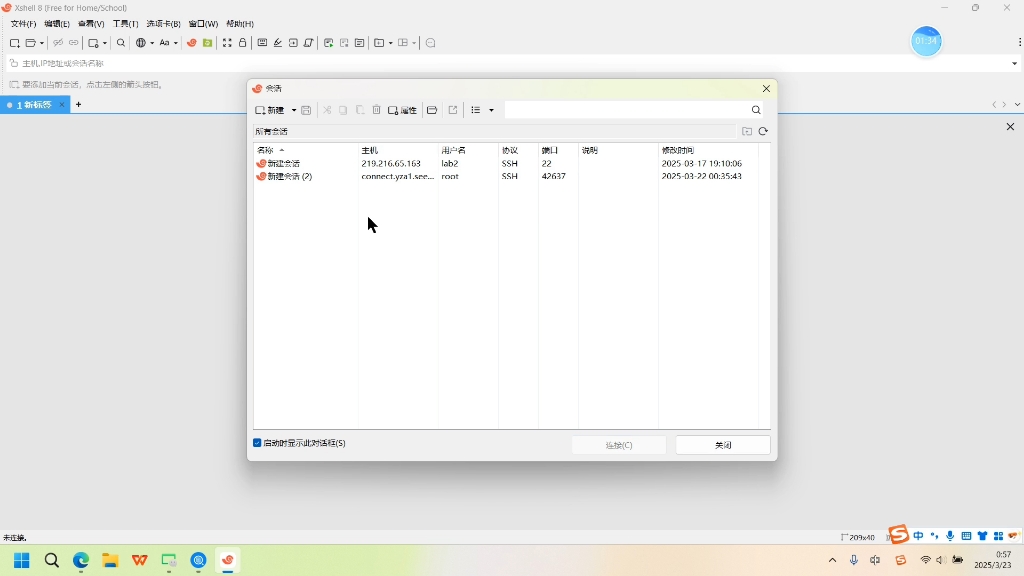Image resolution: width=1024 pixels, height=576 pixels.
Task: Expand the new-tab-group toolbar dropdown arrow
Action: tap(391, 43)
